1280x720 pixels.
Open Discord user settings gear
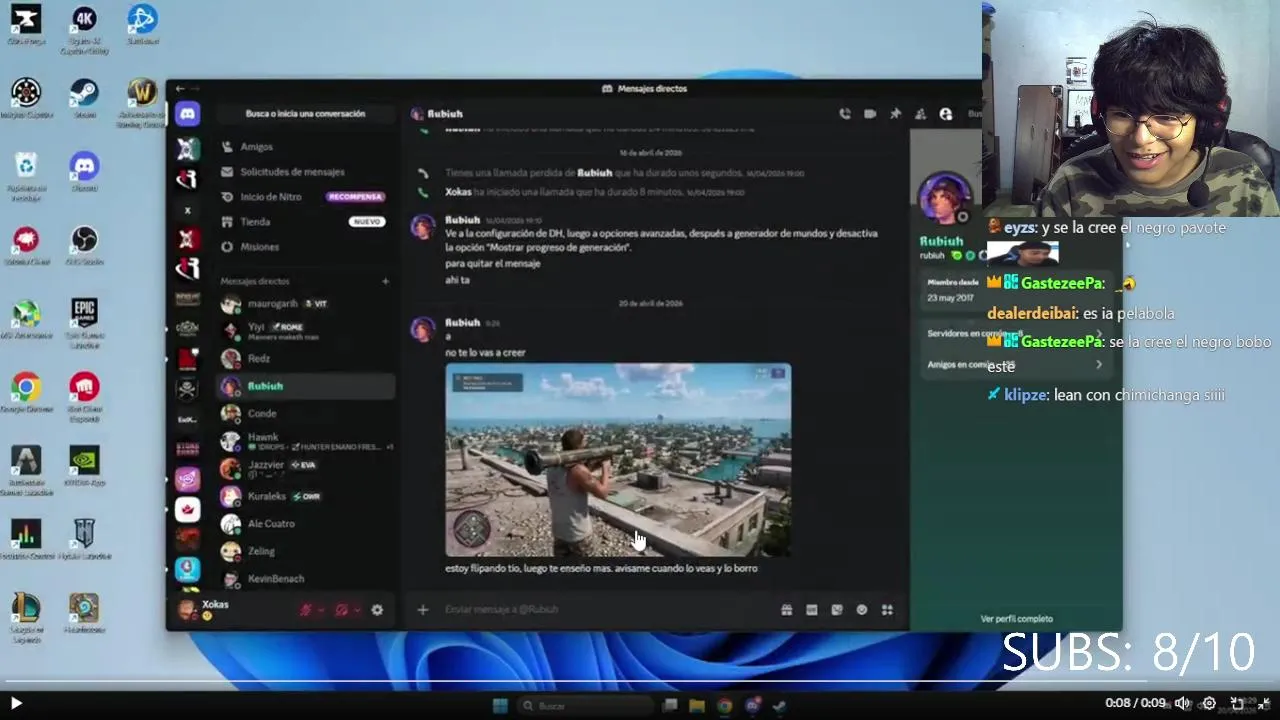377,609
